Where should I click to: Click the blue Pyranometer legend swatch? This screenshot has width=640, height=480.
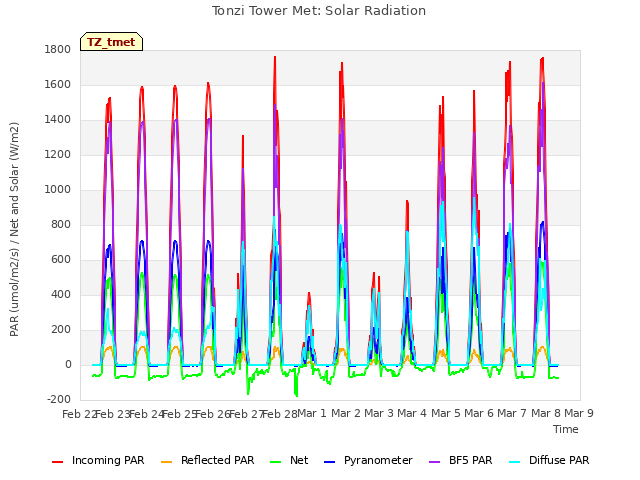[329, 462]
